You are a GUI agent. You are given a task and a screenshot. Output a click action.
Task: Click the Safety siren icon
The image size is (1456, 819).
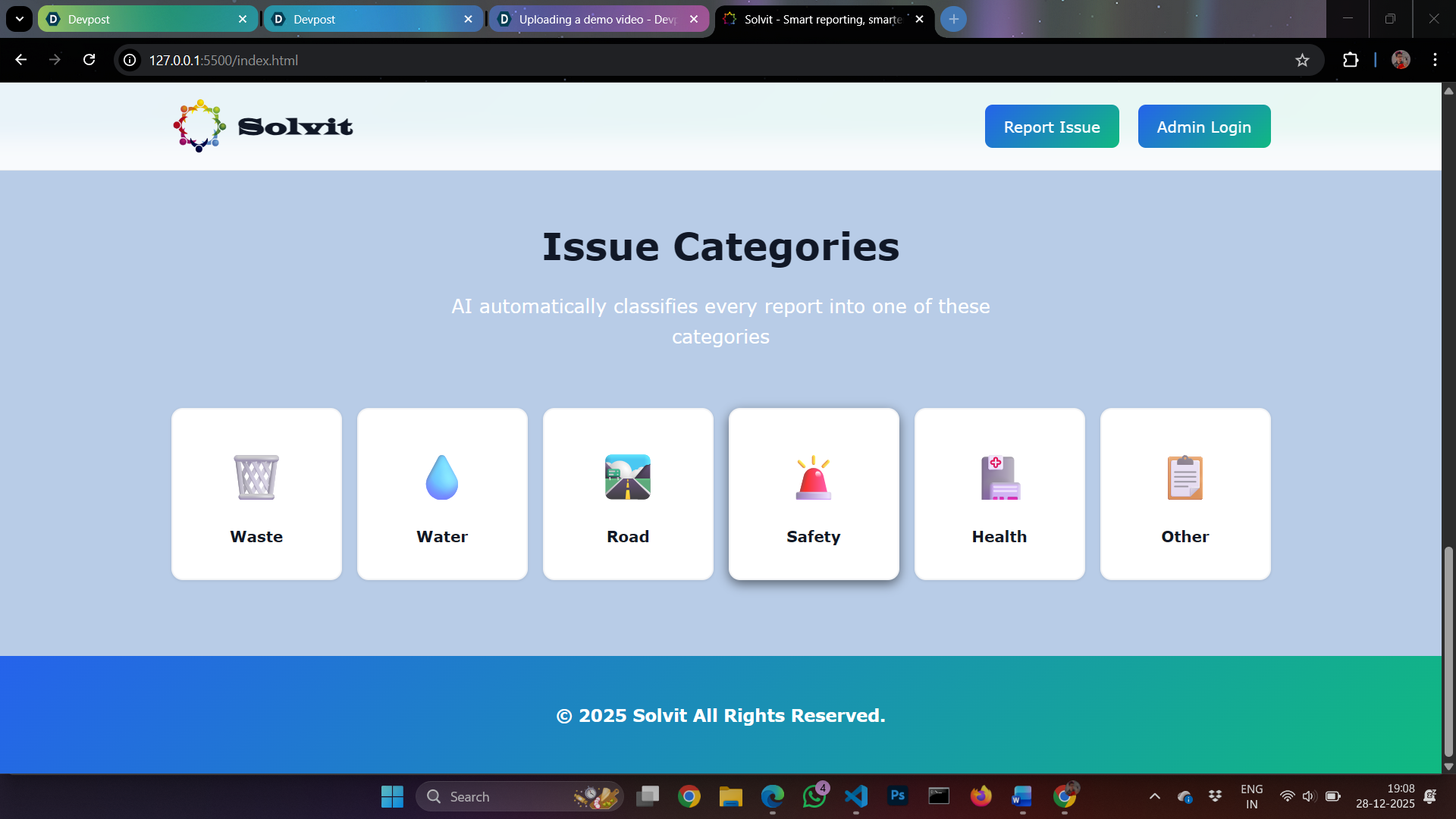click(x=814, y=477)
